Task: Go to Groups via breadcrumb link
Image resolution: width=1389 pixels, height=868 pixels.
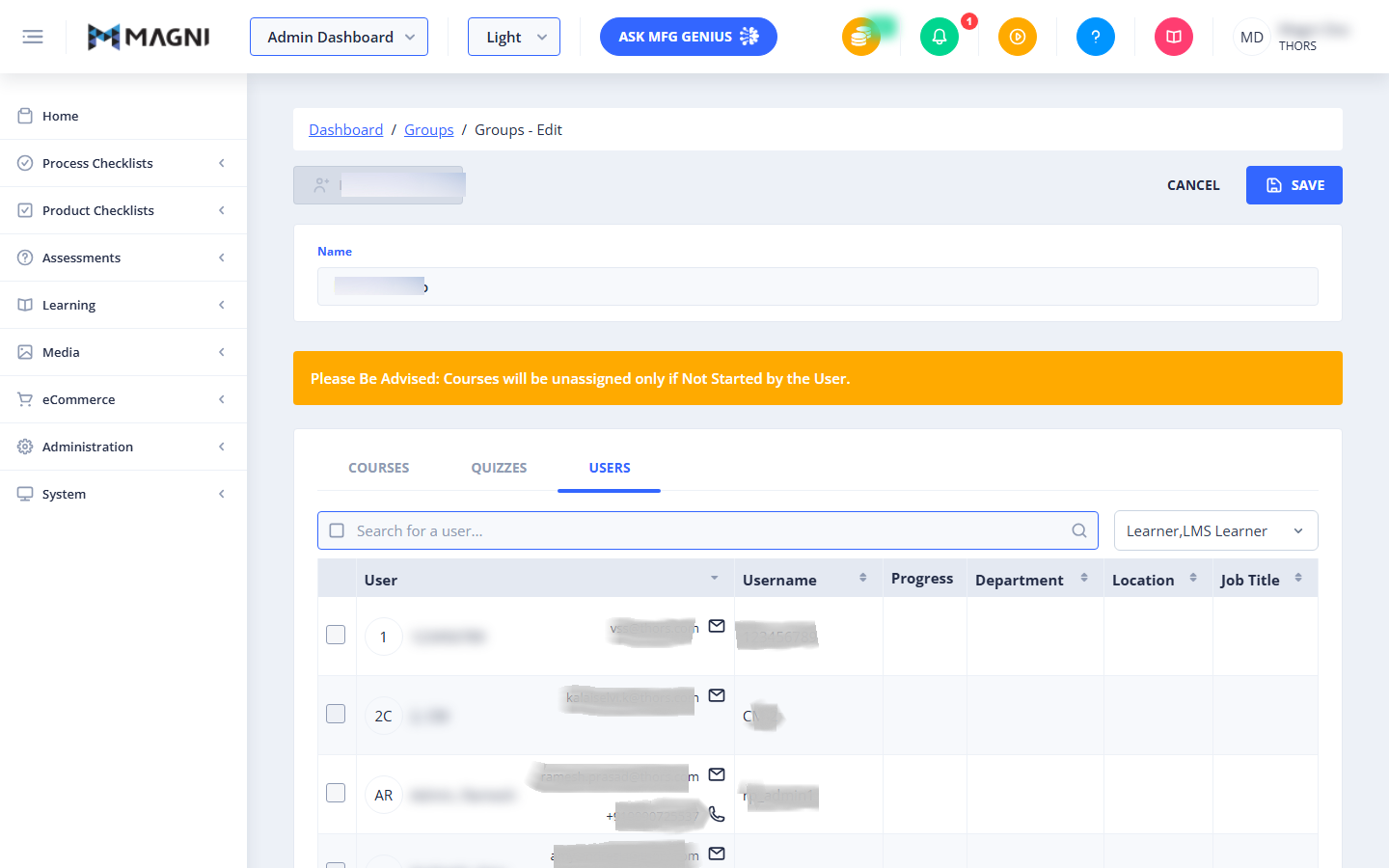Action: point(429,129)
